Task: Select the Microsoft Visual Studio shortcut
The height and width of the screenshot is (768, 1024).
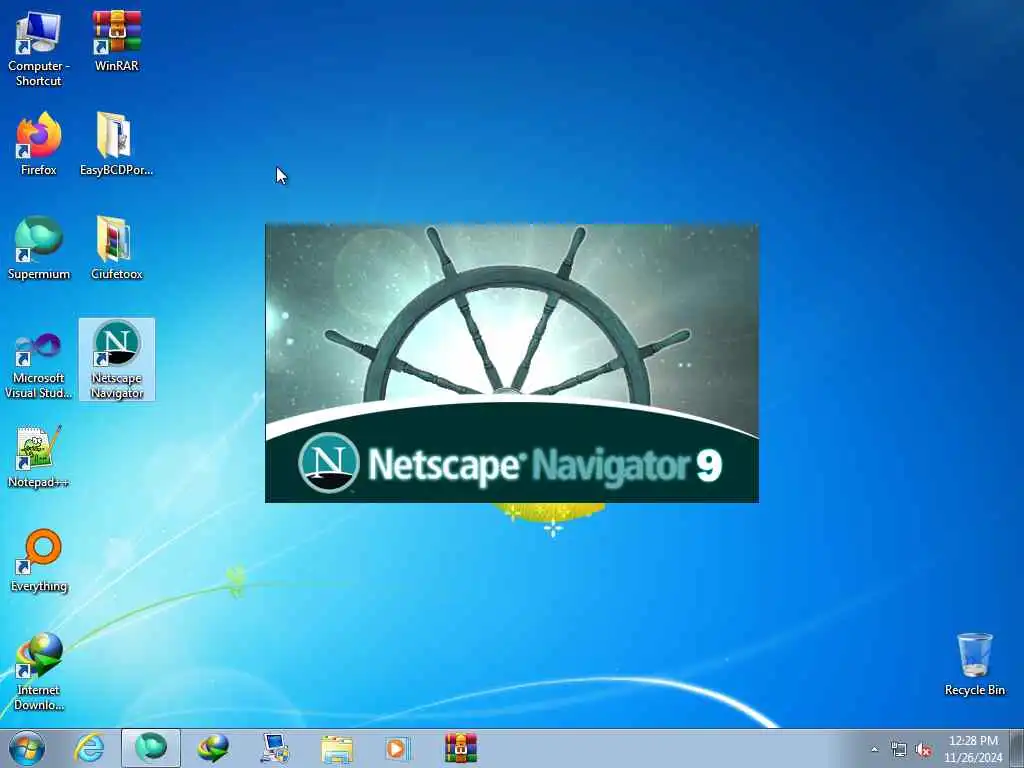Action: coord(39,365)
